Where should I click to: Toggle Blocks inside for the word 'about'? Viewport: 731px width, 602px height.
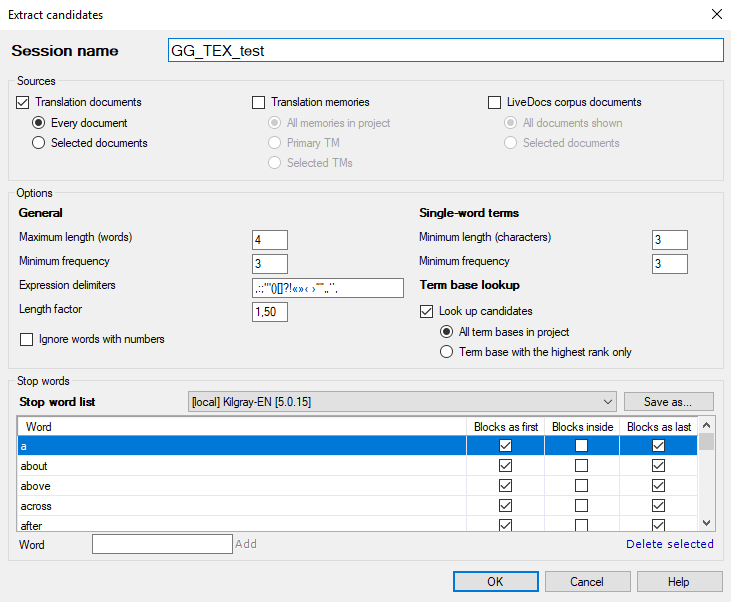(581, 466)
